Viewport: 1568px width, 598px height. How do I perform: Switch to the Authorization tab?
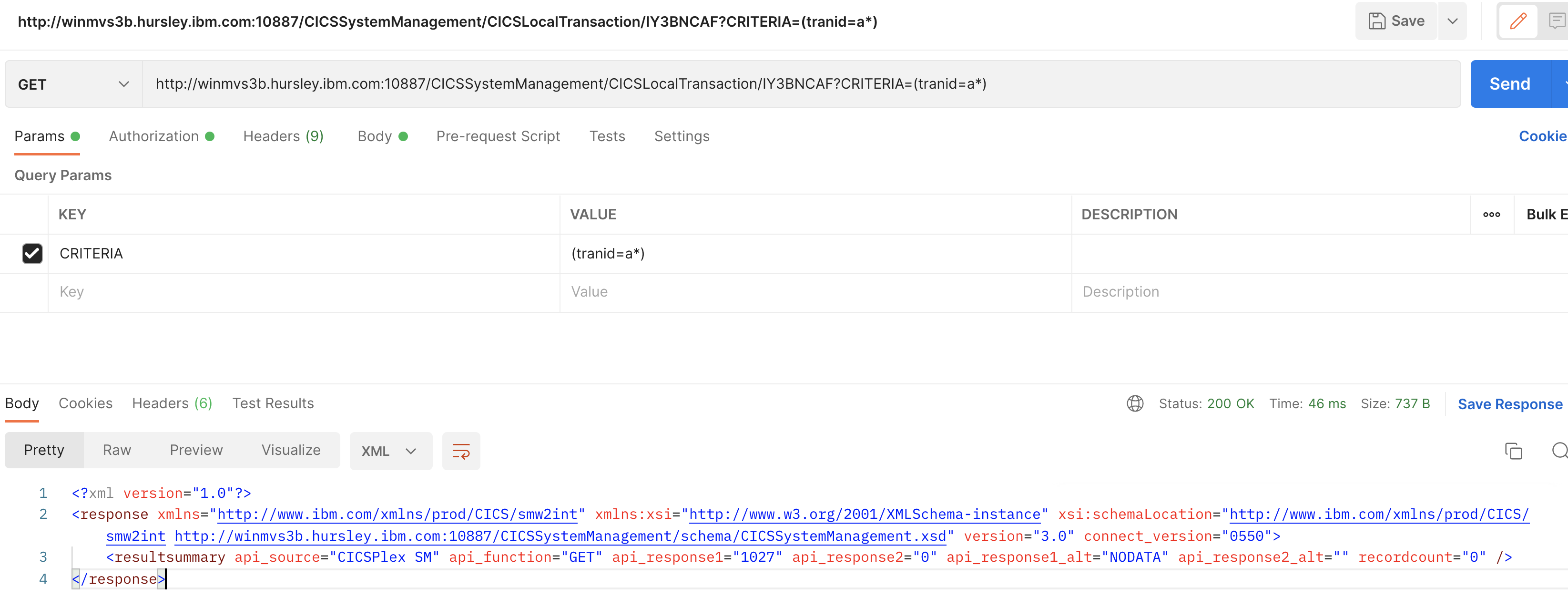153,136
